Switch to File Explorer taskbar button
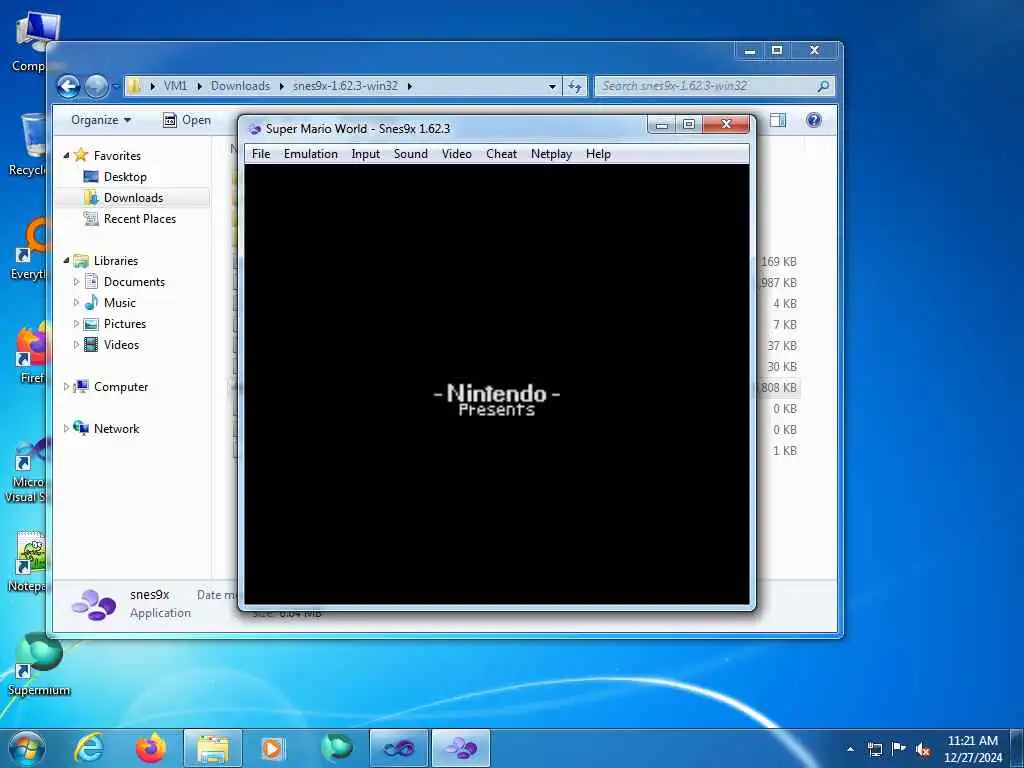This screenshot has width=1024, height=768. [x=213, y=748]
